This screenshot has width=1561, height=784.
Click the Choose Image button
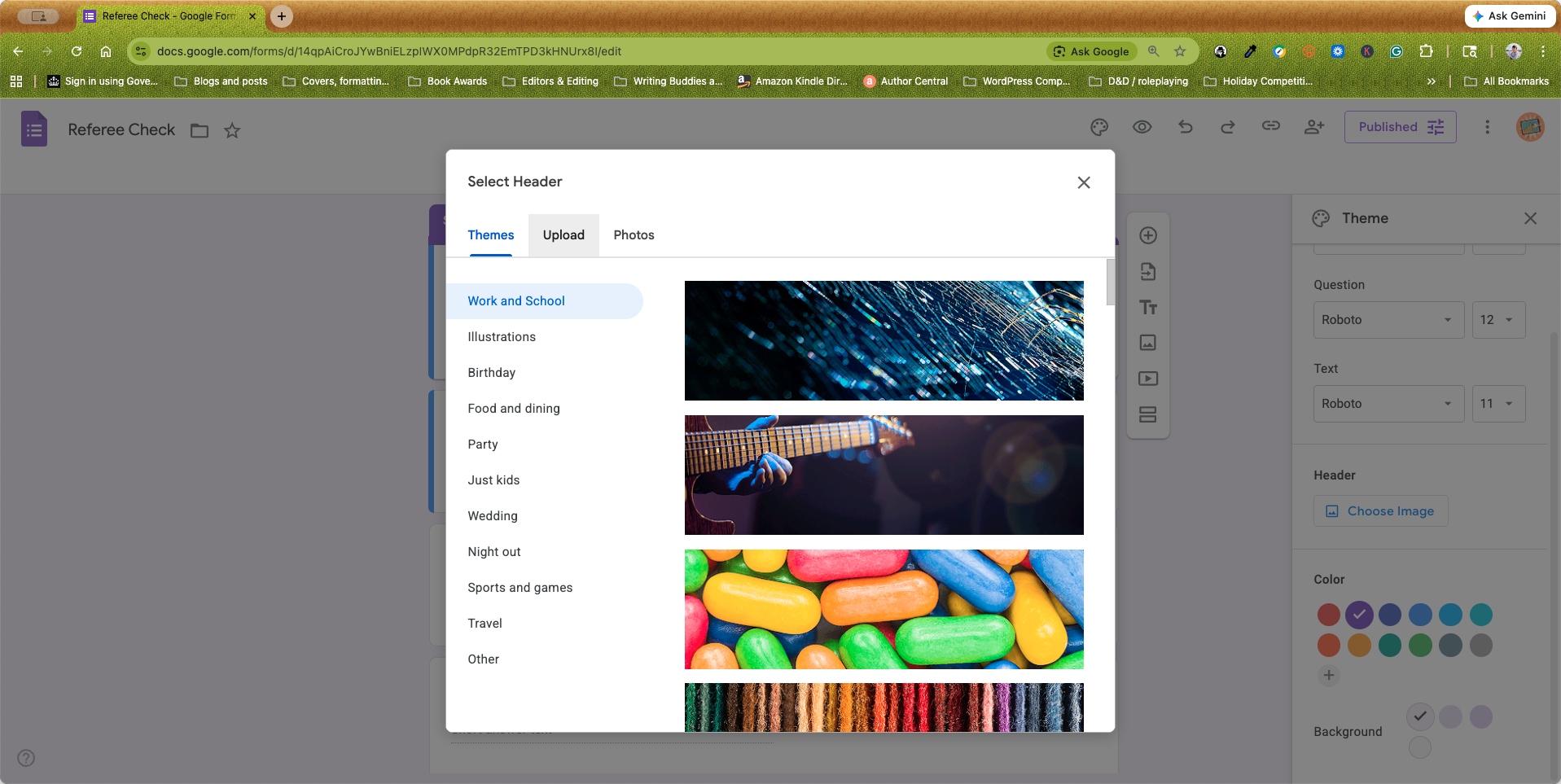(x=1380, y=511)
